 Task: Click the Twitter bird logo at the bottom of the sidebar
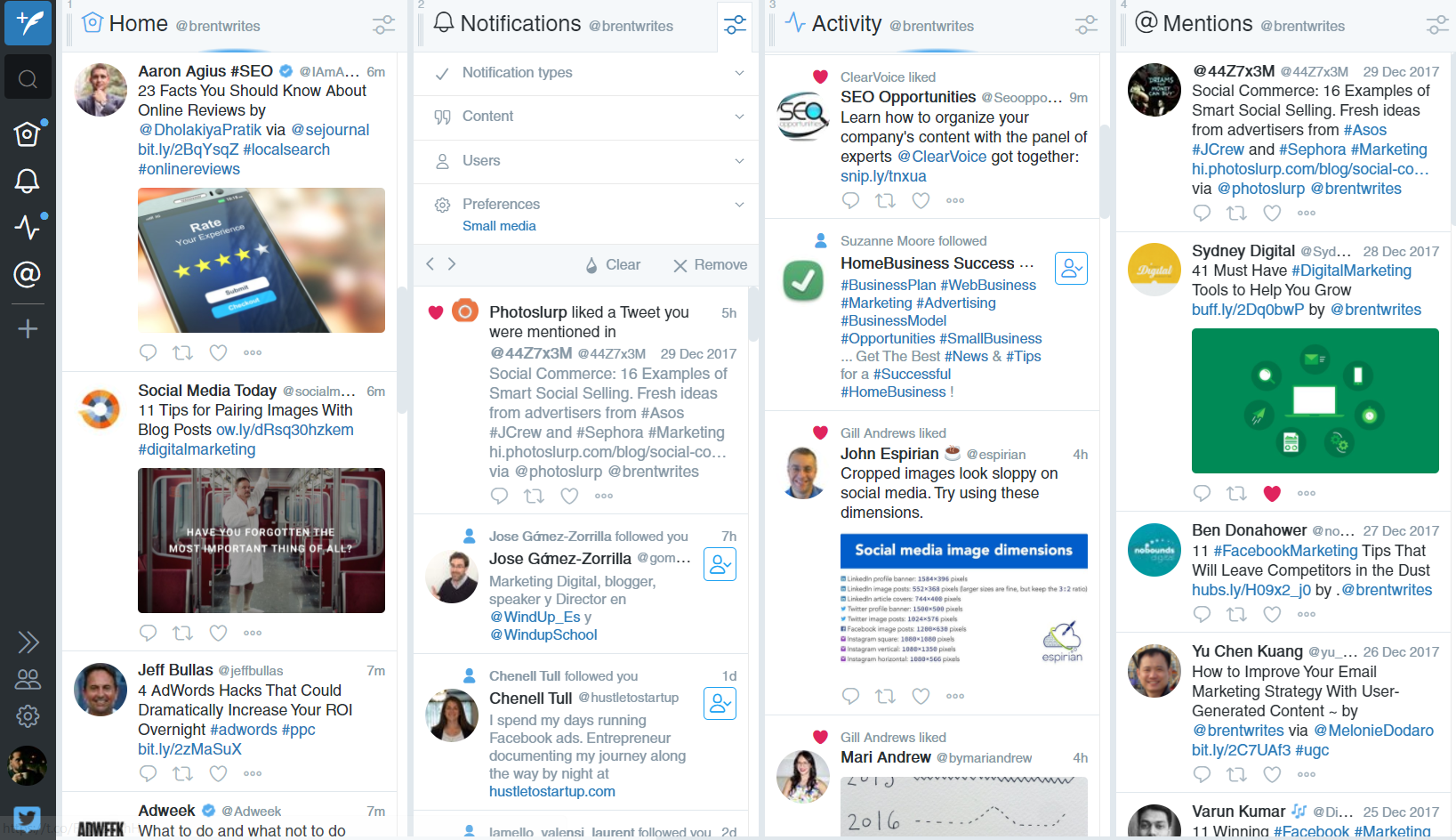(27, 819)
